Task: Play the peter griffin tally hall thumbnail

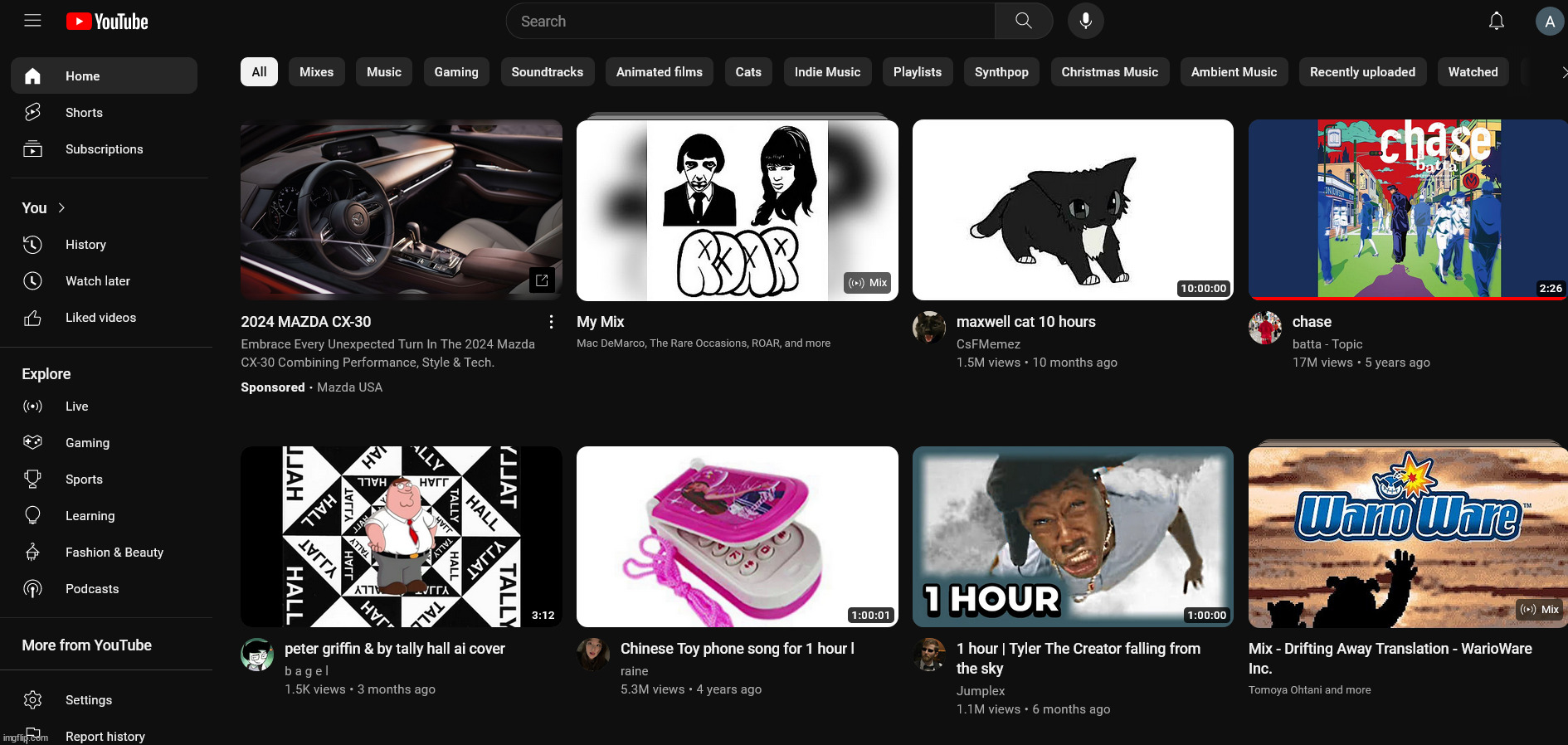Action: (x=402, y=537)
